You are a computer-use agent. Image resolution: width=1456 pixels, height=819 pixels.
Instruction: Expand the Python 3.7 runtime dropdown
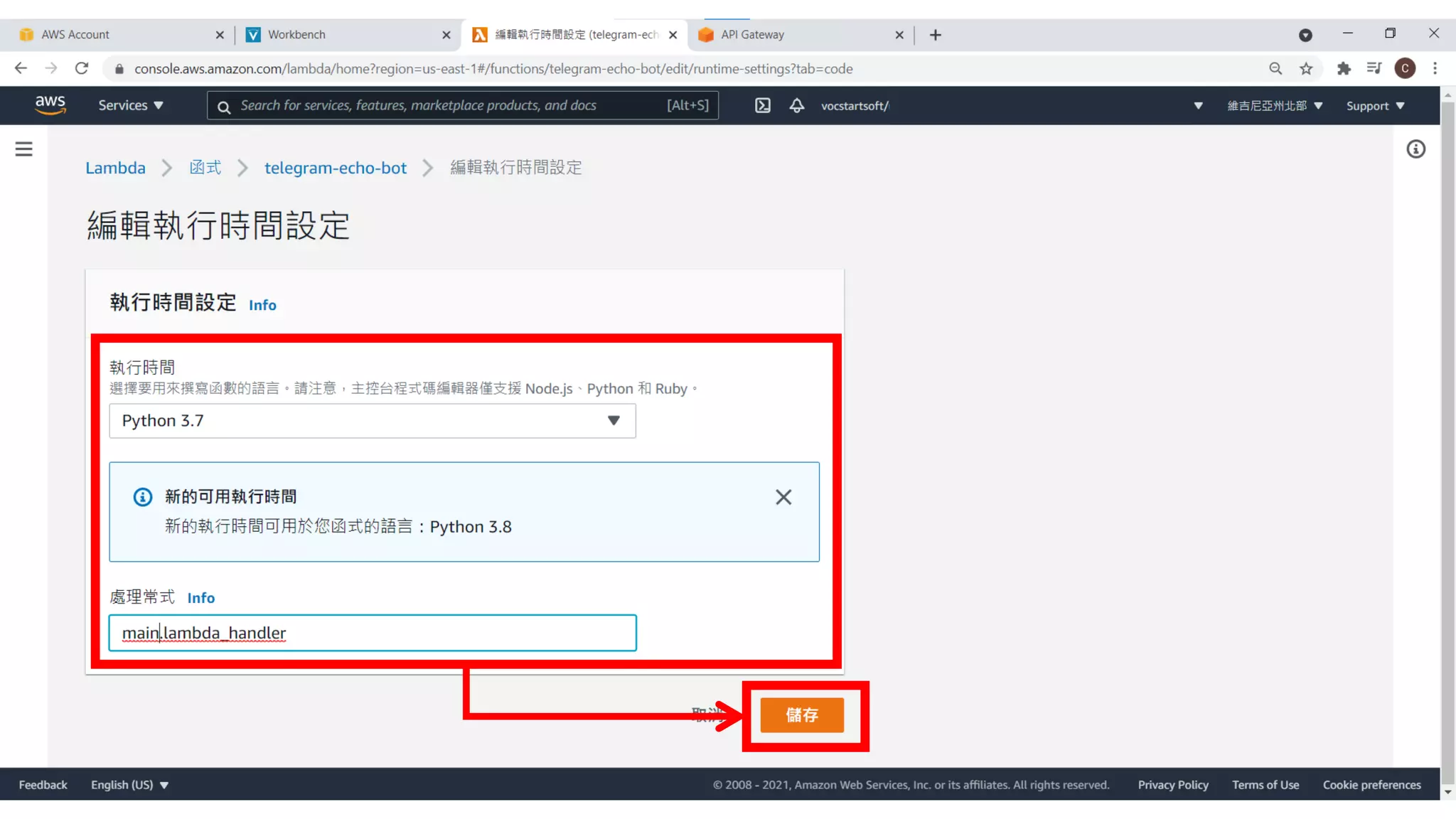pos(372,421)
